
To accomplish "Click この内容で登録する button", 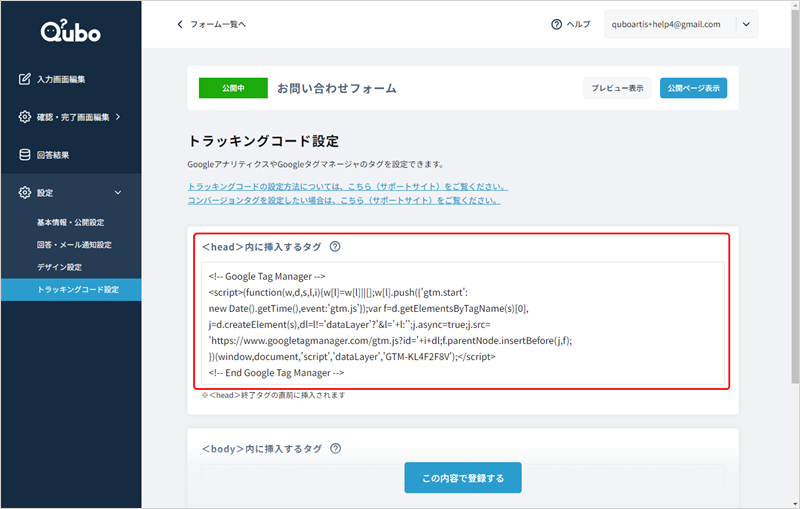I will coord(463,478).
